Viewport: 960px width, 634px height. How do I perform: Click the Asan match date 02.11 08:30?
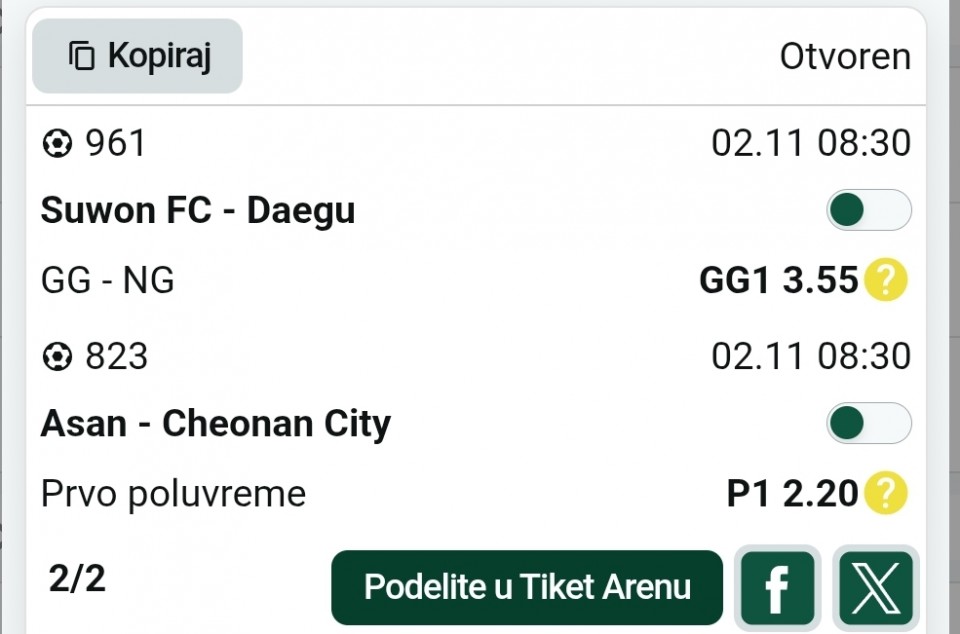811,356
